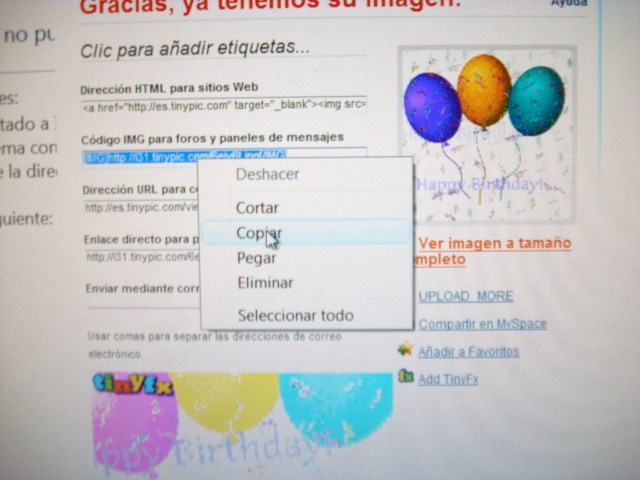This screenshot has width=640, height=480.
Task: Open the Ver imagen a tamaño completo link
Action: (x=492, y=251)
